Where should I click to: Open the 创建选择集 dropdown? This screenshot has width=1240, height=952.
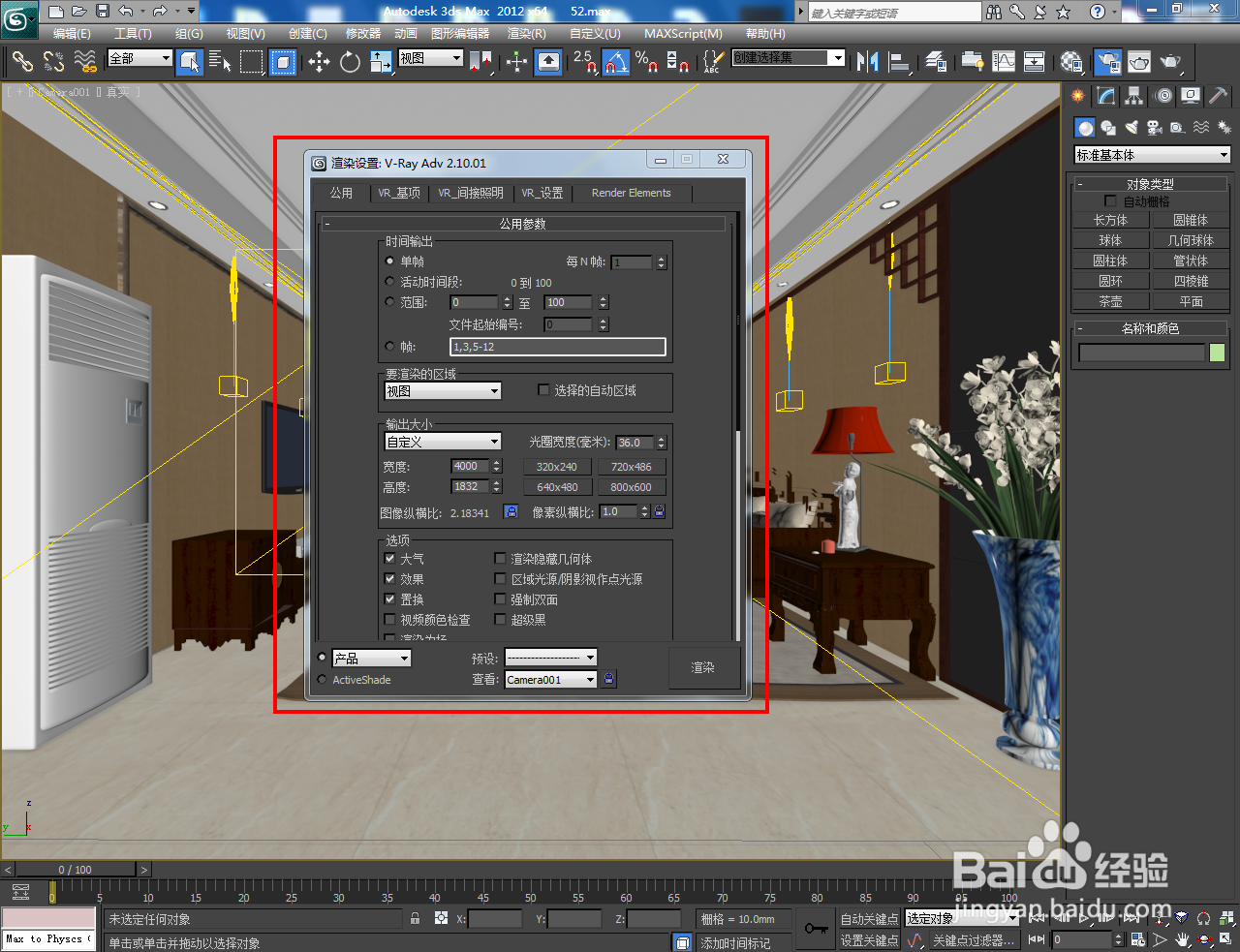pyautogui.click(x=789, y=58)
